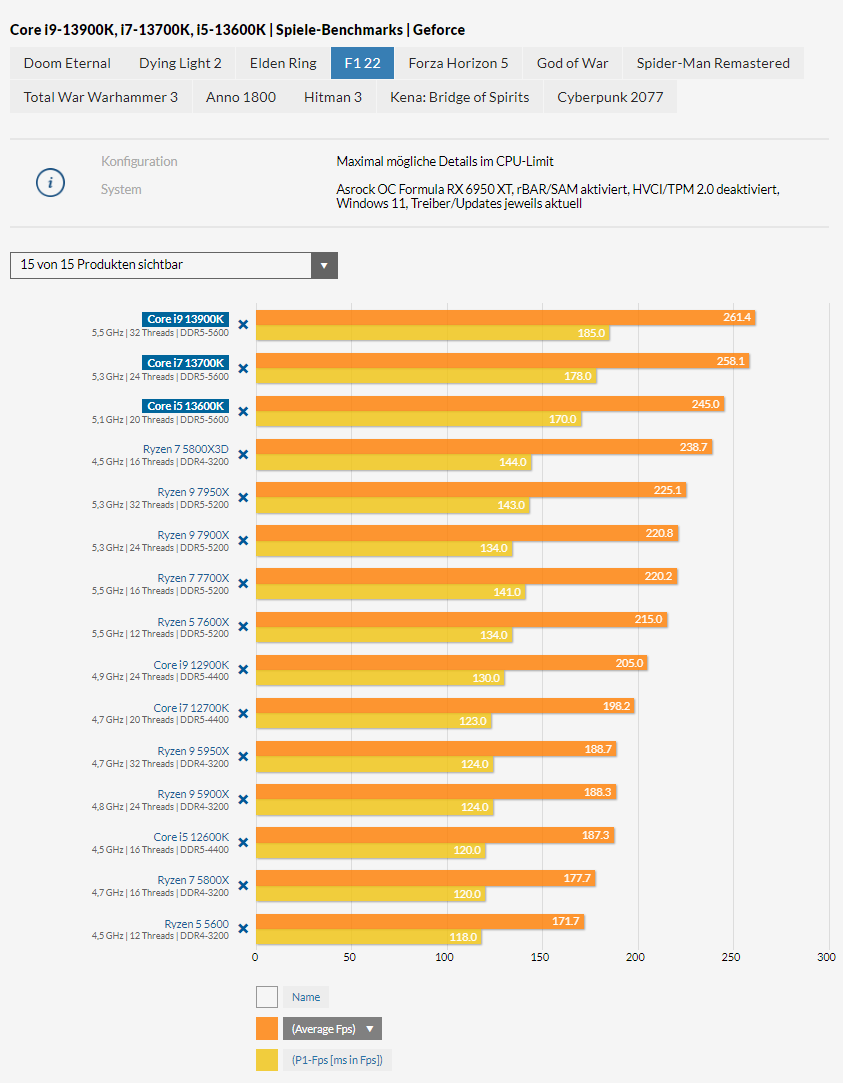Open the Ryzen 9 7900X link
This screenshot has height=1083, width=846.
pos(193,535)
